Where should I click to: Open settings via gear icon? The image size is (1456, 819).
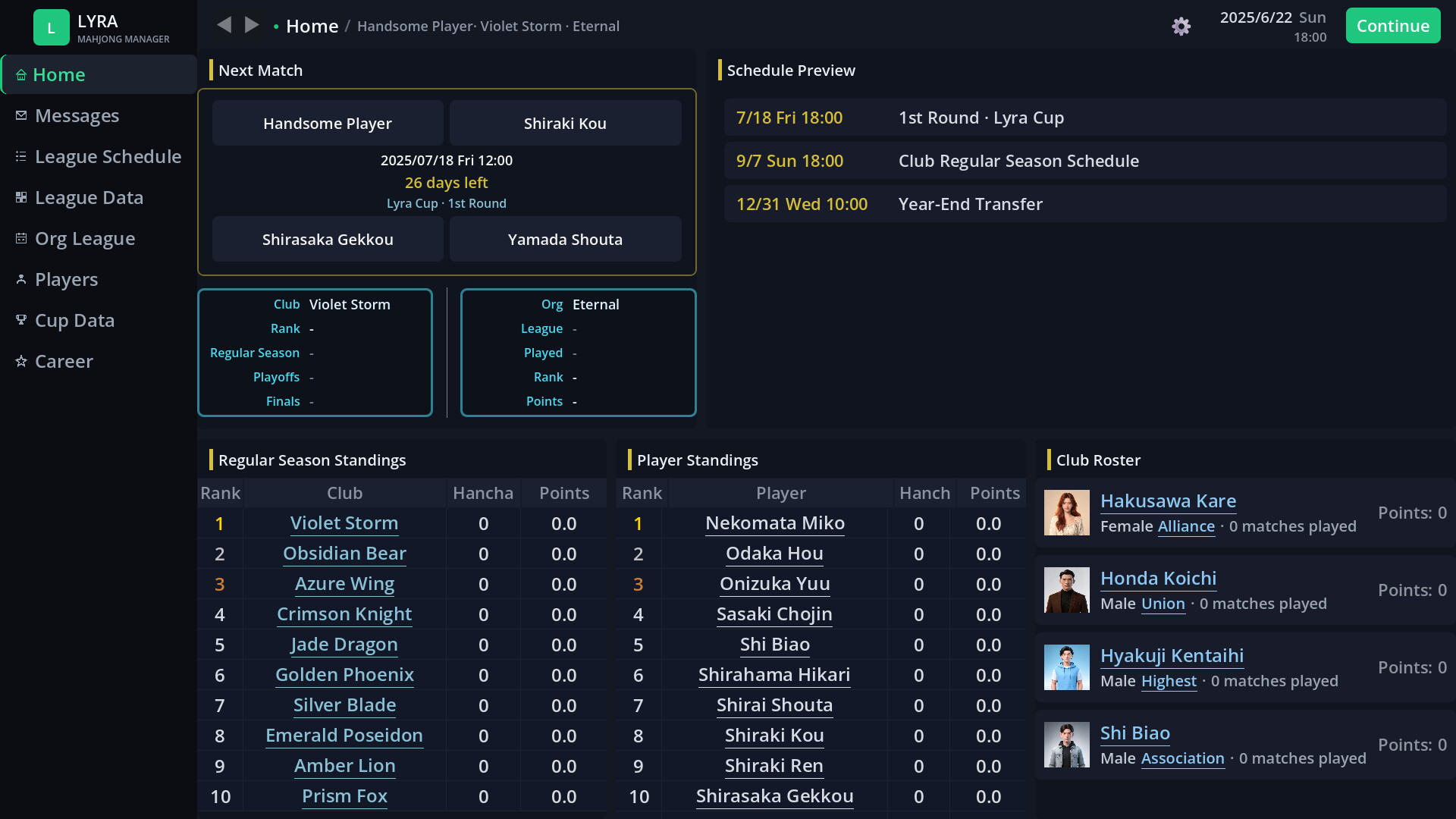1181,27
